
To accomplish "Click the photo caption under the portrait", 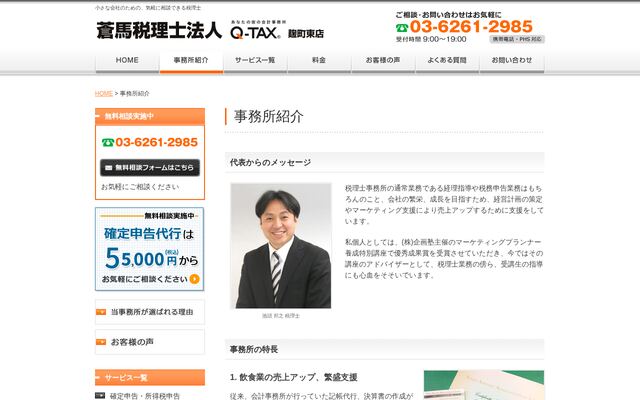I will (281, 316).
